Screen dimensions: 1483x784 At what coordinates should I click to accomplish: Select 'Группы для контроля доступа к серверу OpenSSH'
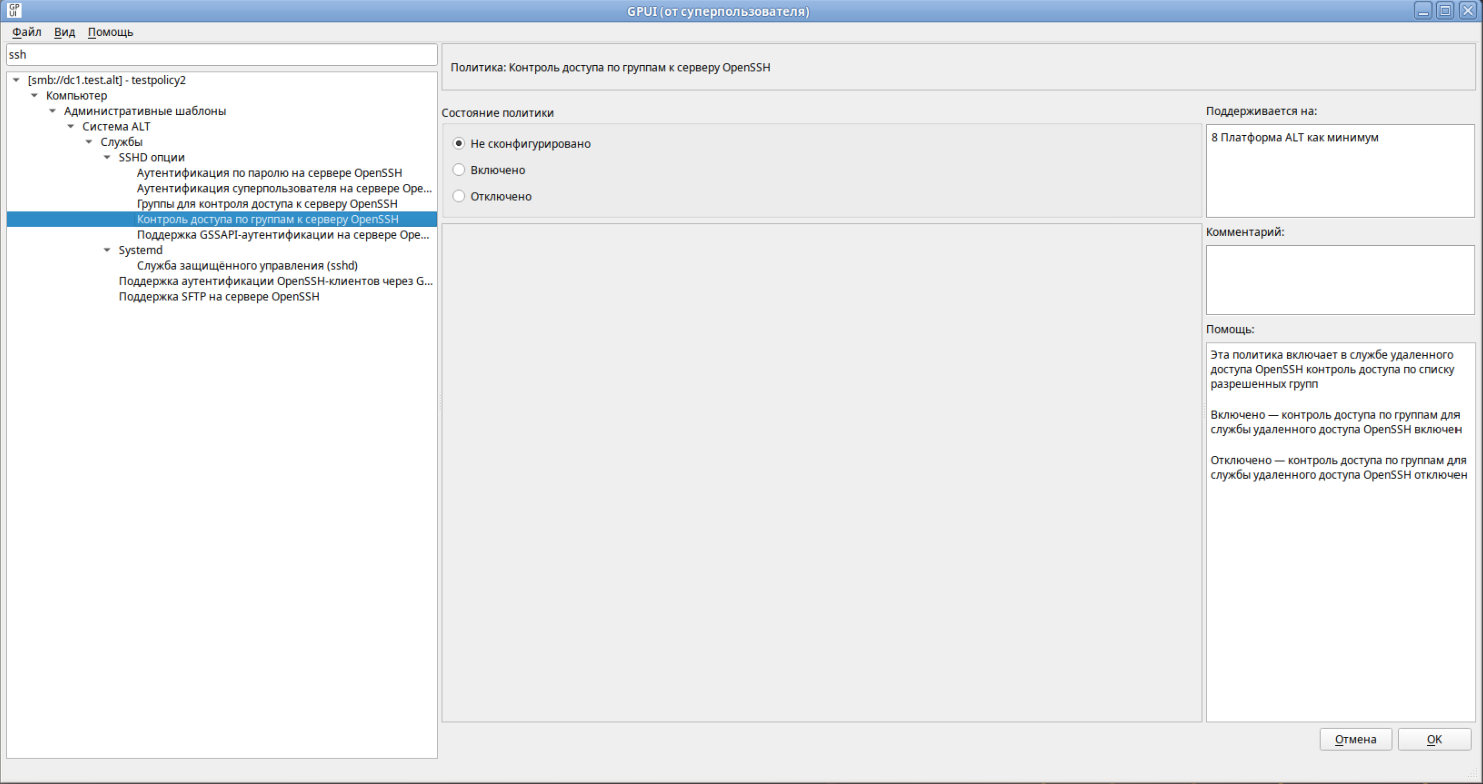[x=267, y=204]
